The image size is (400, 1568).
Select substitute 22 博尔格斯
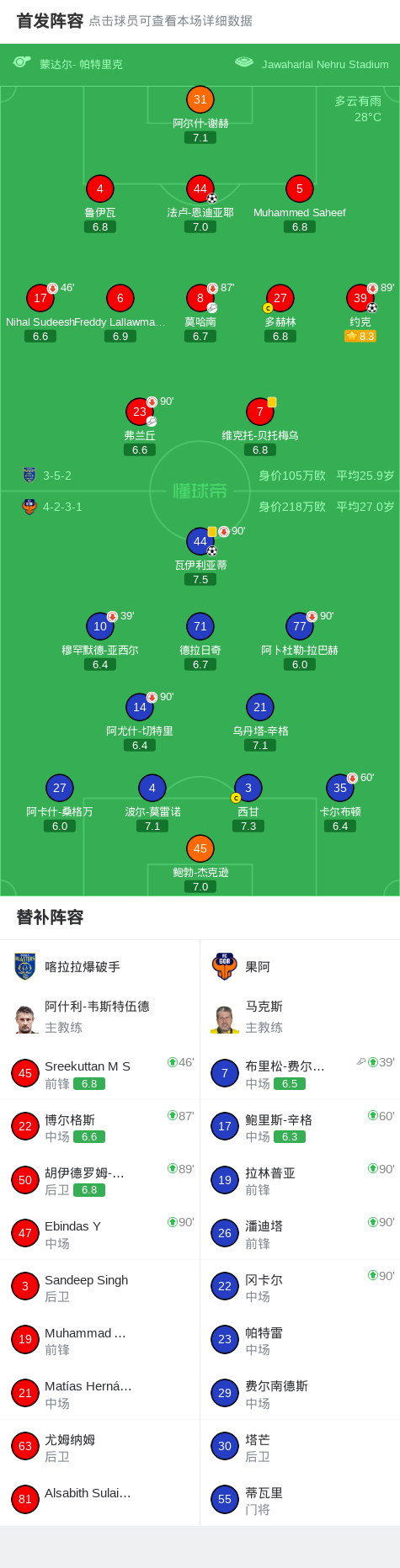100,1126
